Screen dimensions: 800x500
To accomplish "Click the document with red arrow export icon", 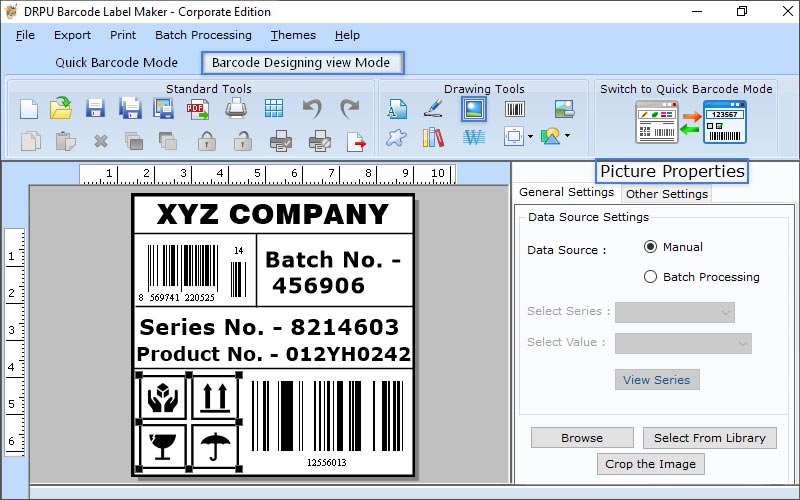I will coord(356,142).
